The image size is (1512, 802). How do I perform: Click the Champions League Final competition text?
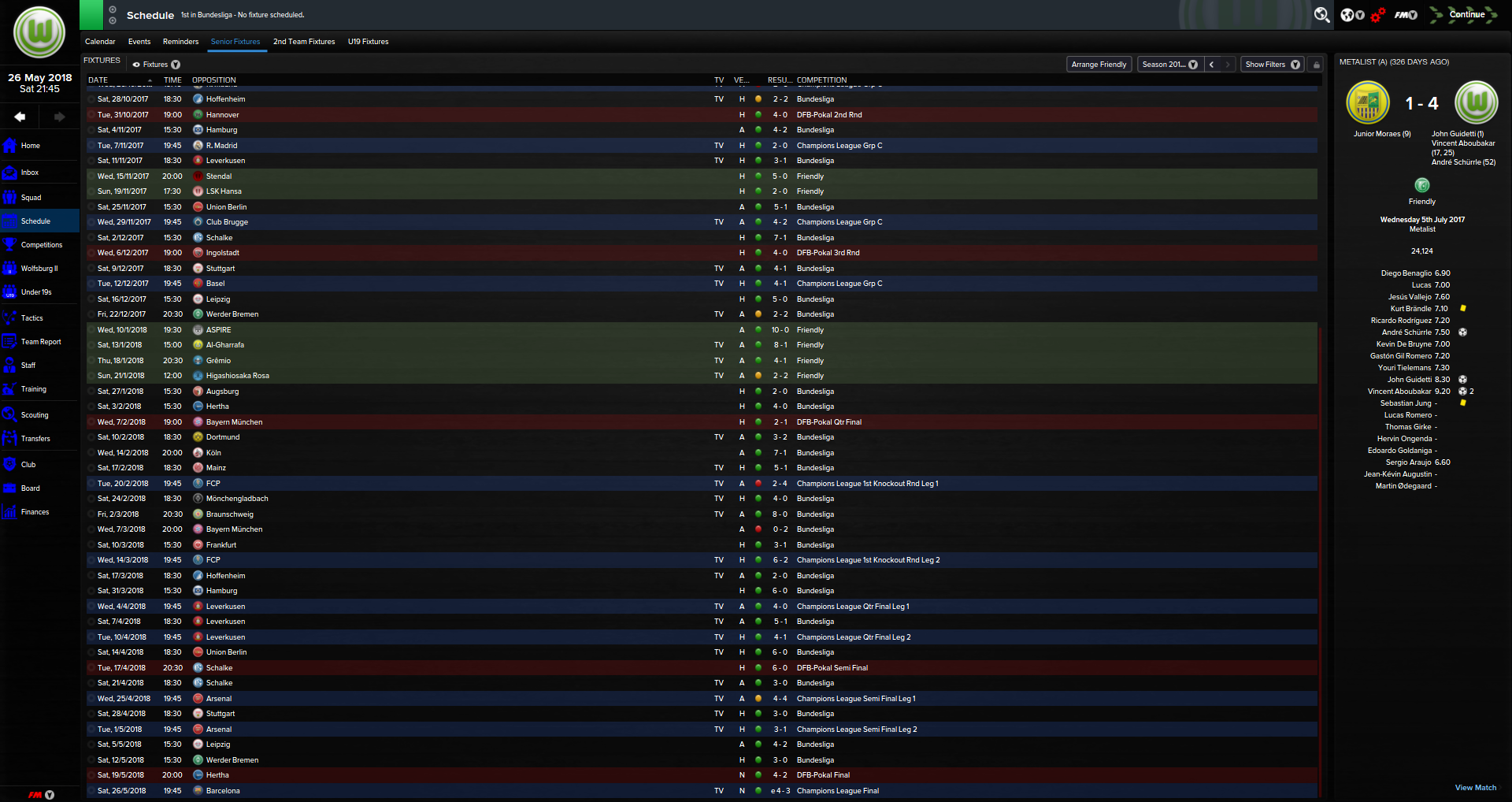point(838,791)
